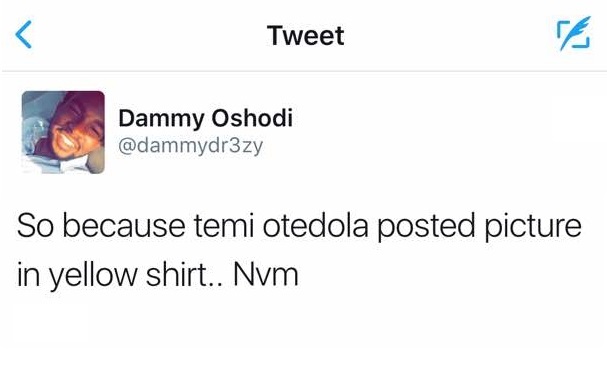Tap the @dammydr3zy handle
Screen dimensions: 607x367
[190, 146]
